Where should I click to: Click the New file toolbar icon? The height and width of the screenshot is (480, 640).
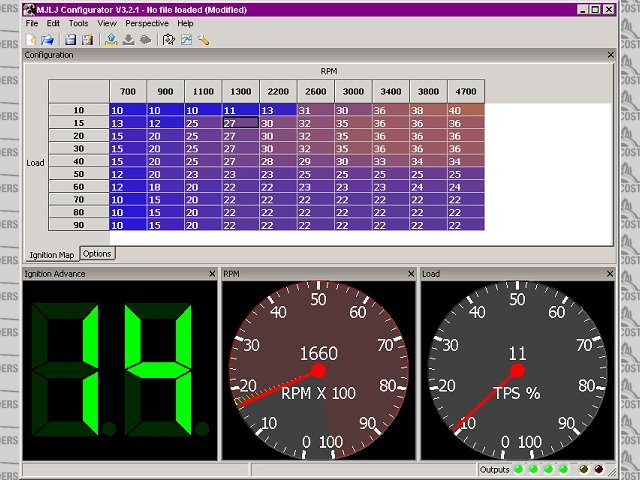31,39
